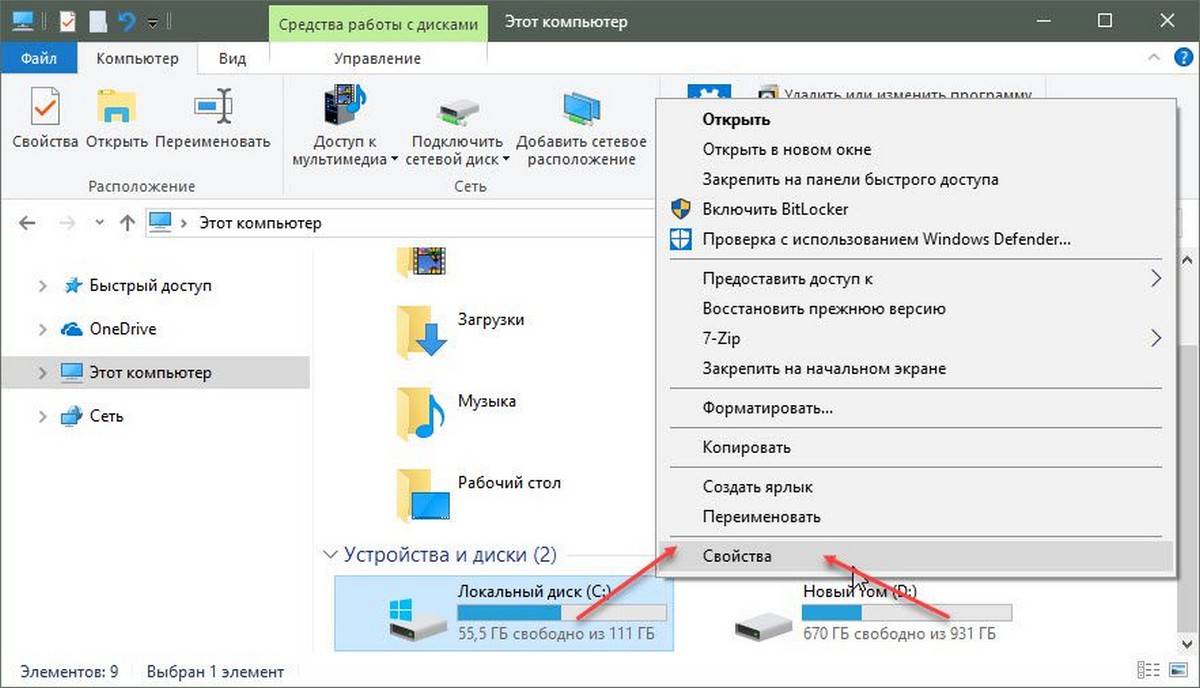Choose Переименовать in context menu

[915, 517]
